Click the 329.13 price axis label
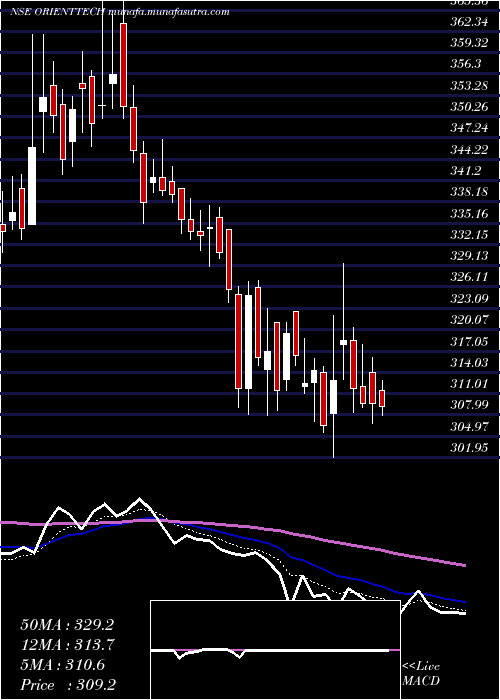The height and width of the screenshot is (700, 500). click(468, 256)
